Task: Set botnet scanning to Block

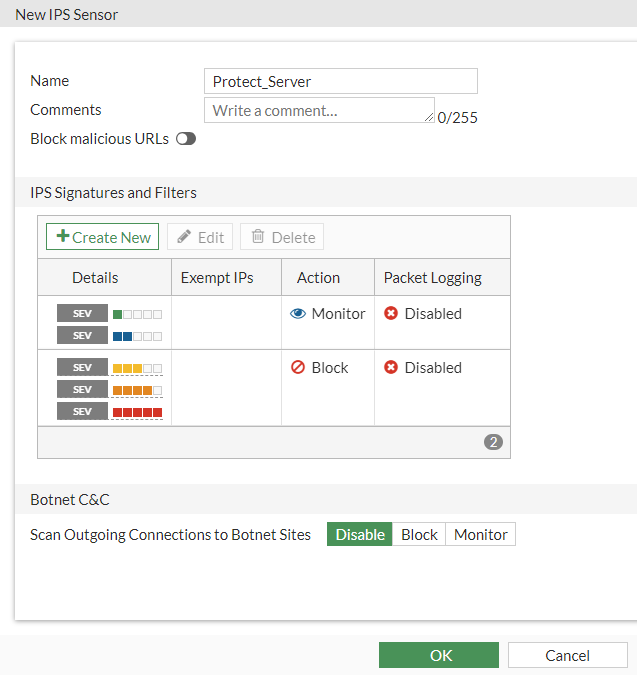Action: click(x=419, y=534)
